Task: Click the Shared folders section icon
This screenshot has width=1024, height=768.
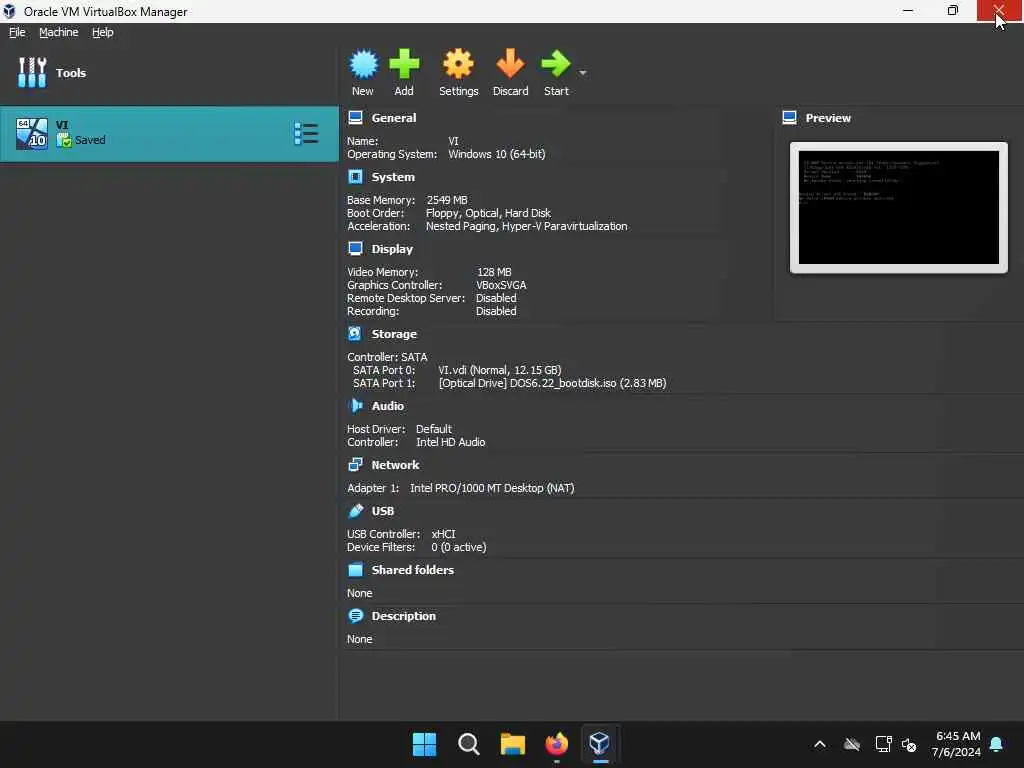Action: click(355, 569)
